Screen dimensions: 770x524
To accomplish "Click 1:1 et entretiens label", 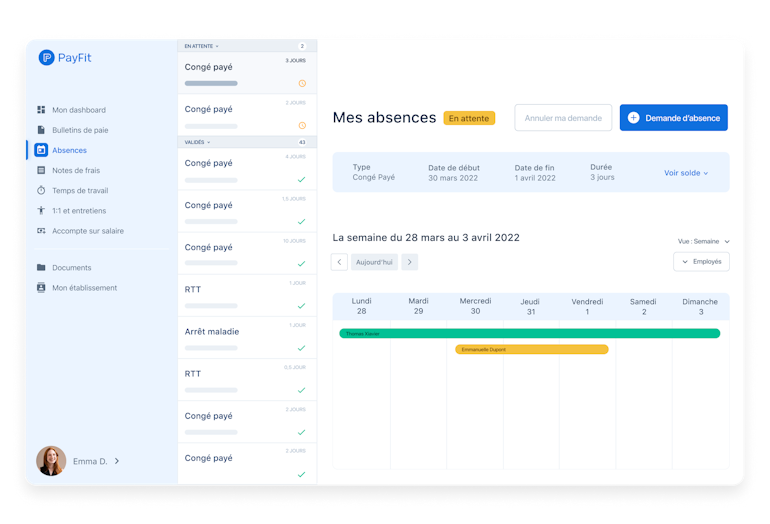I will coord(79,210).
